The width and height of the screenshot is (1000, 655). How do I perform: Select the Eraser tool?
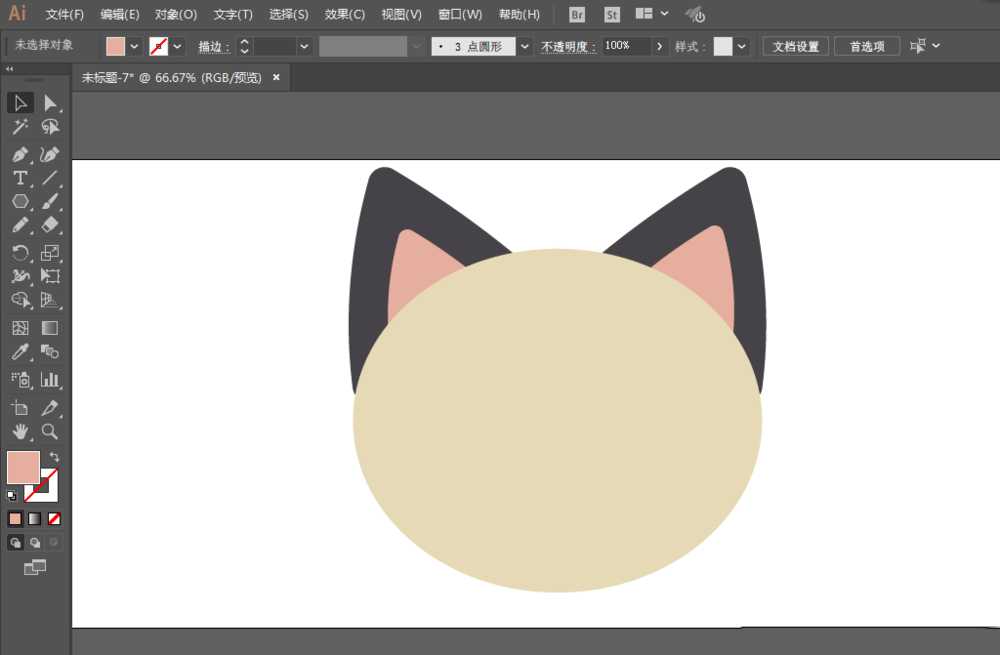click(x=51, y=225)
